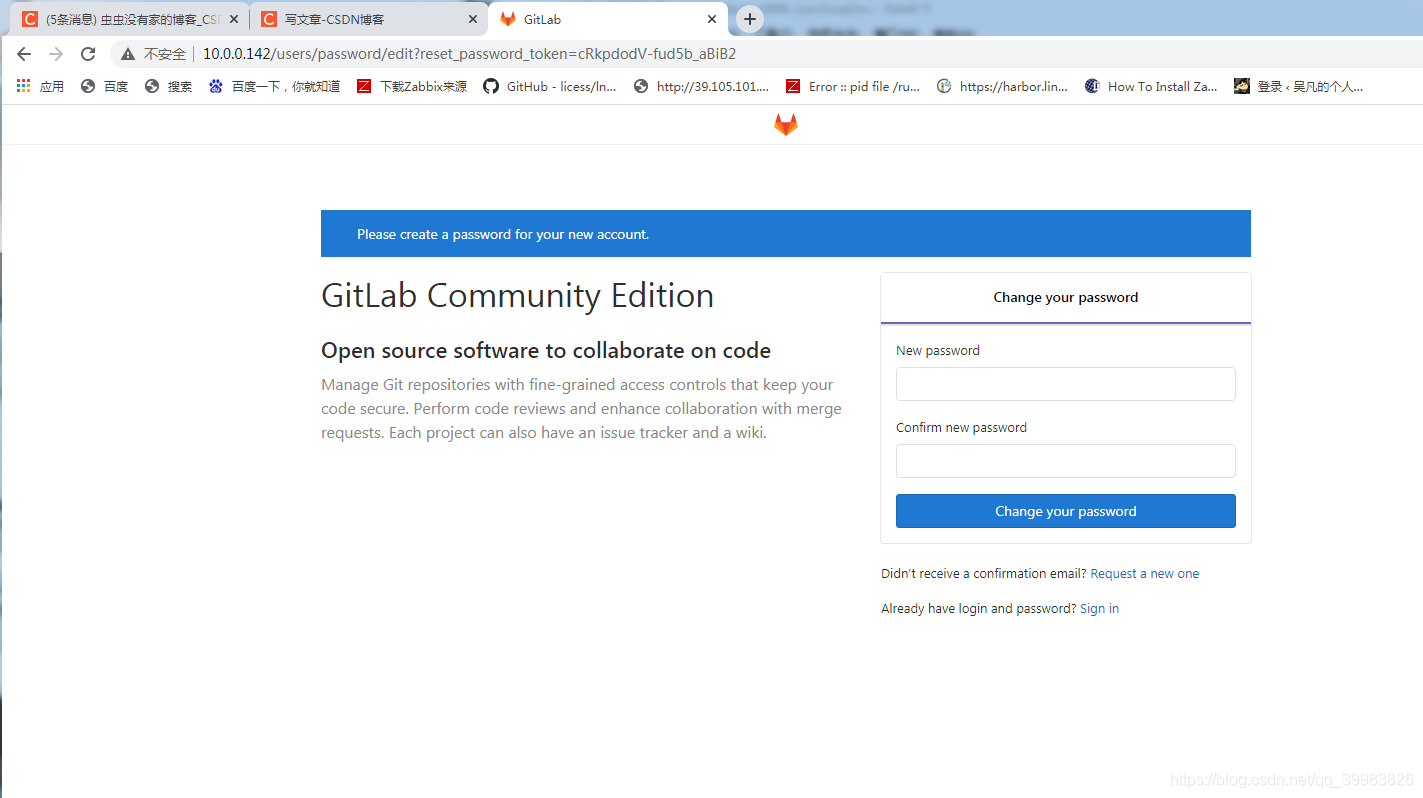The height and width of the screenshot is (798, 1423).
Task: Click the browser forward arrow
Action: coord(56,54)
